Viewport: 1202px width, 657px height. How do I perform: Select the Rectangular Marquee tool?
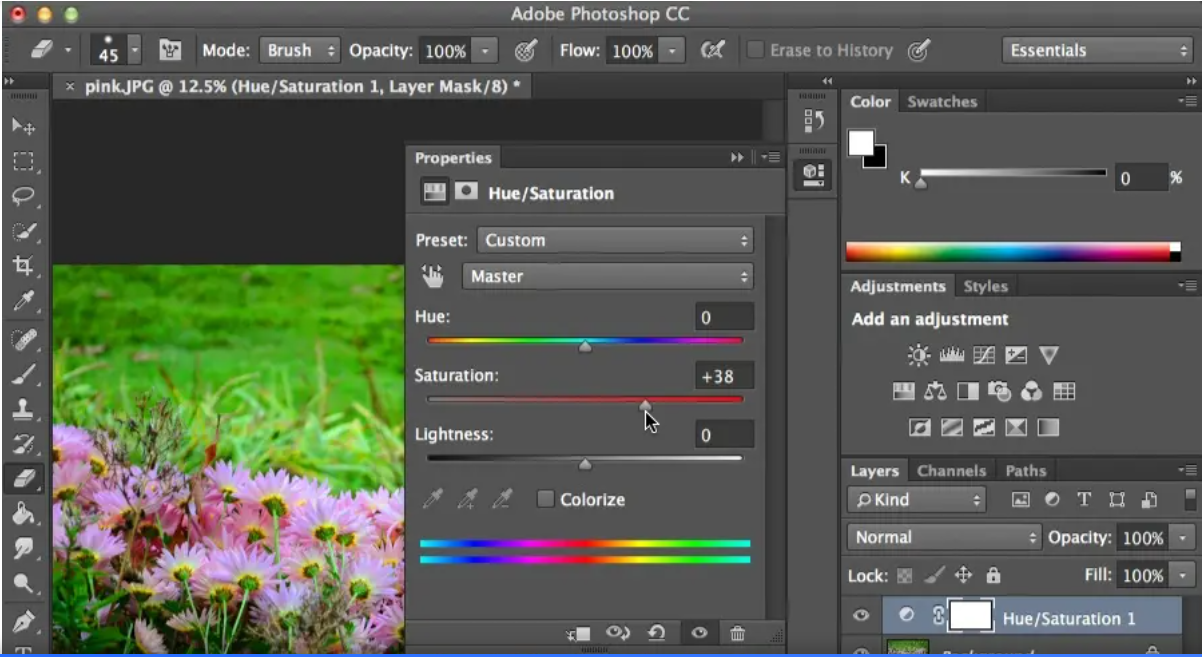23,161
